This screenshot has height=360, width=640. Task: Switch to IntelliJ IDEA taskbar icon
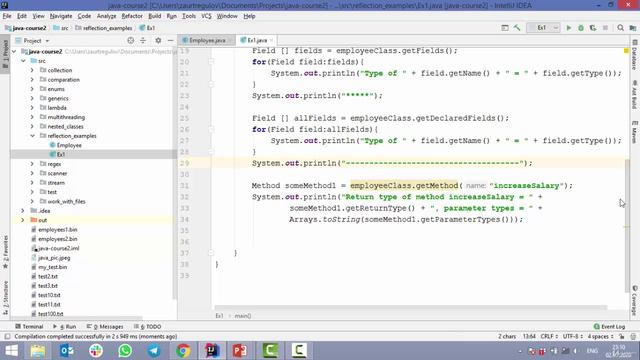[212, 351]
